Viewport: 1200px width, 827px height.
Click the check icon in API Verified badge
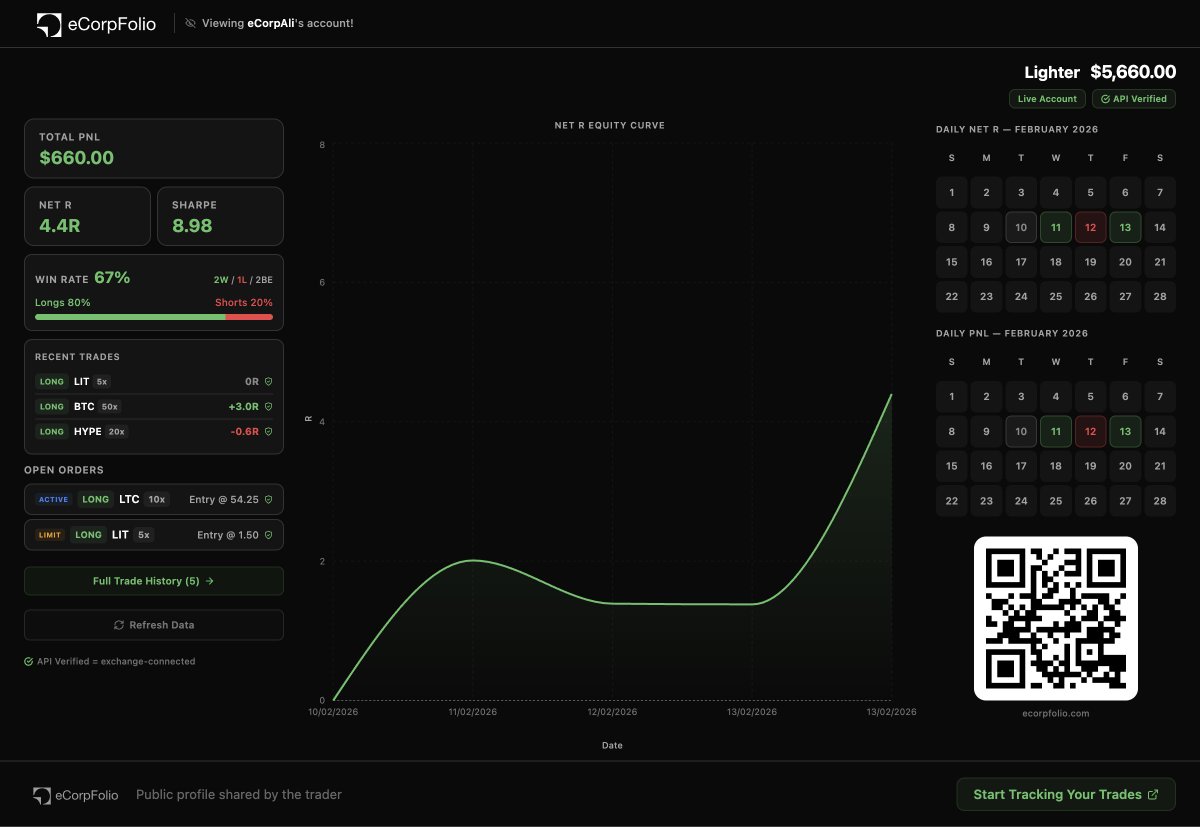(x=1106, y=99)
